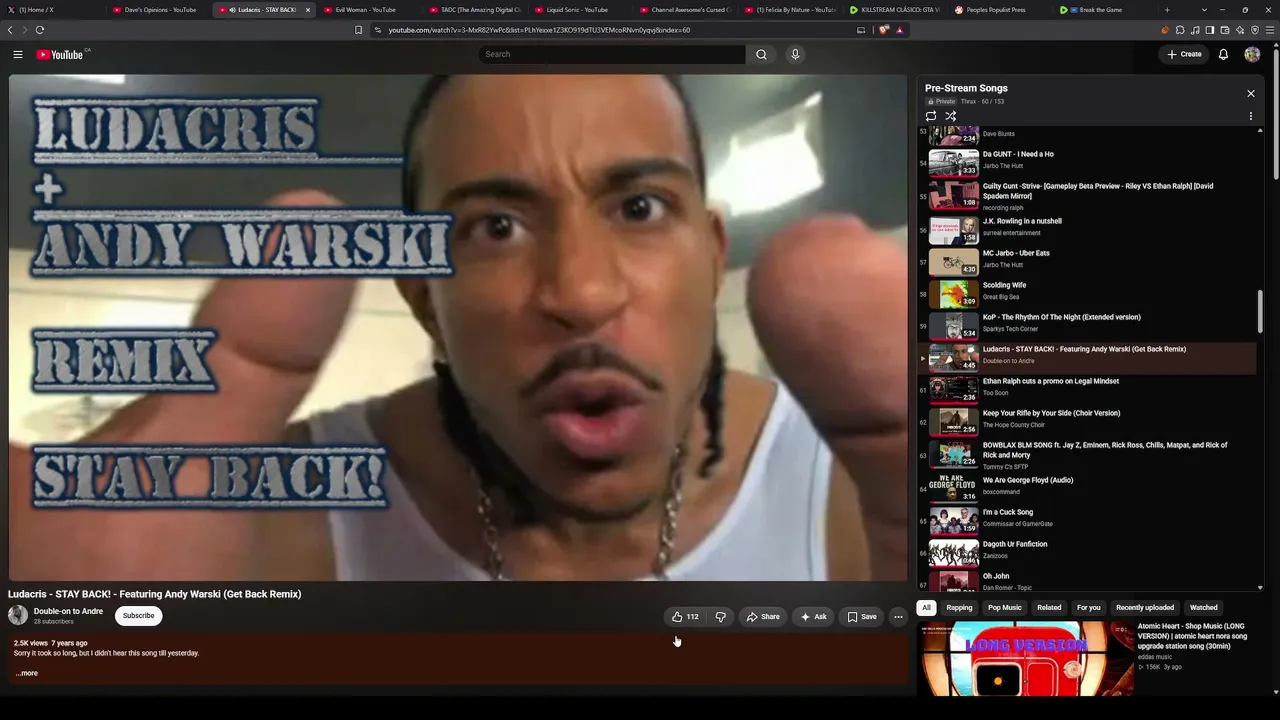The image size is (1280, 720).
Task: Click the browser address bar URL
Action: point(539,30)
